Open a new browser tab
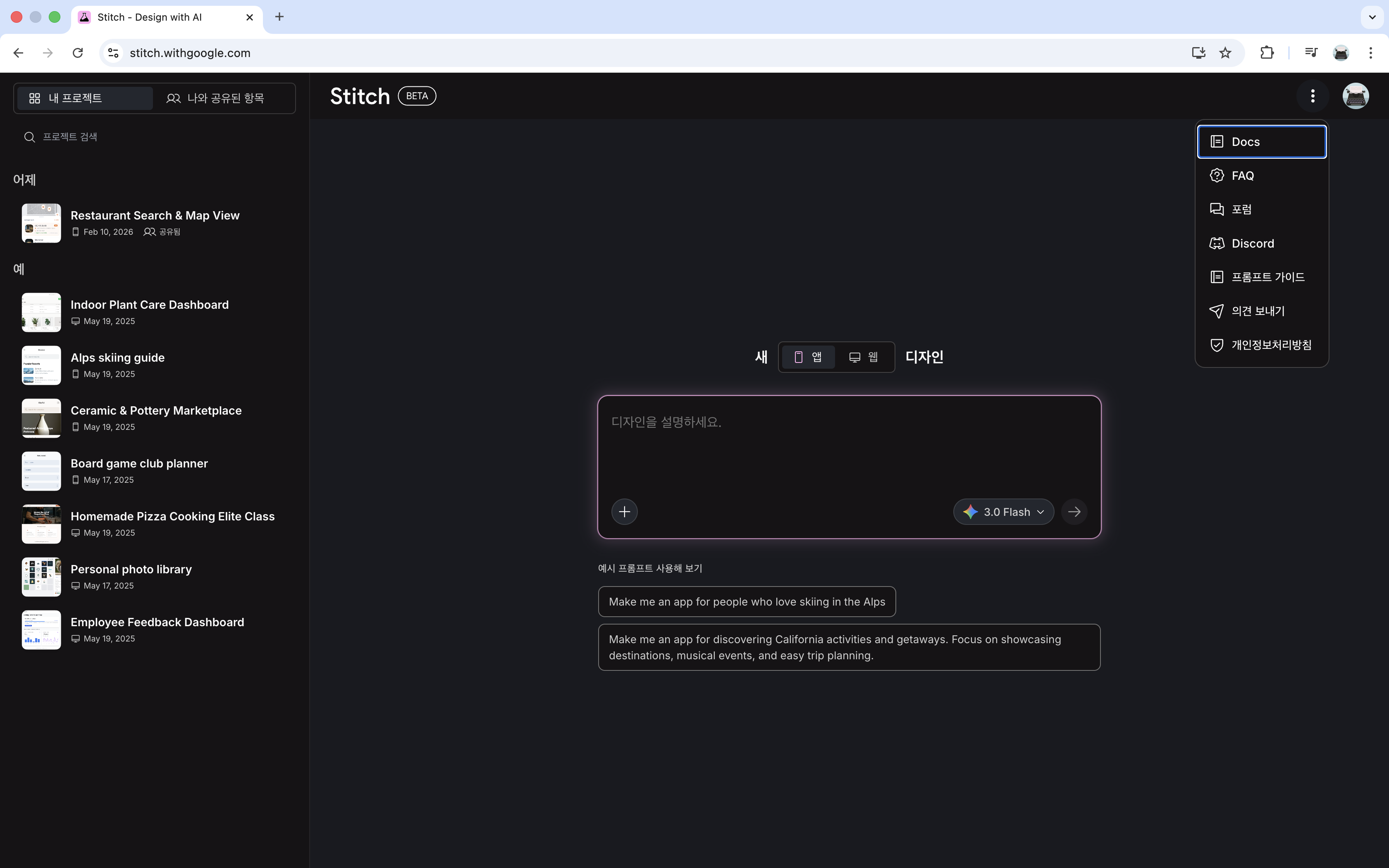This screenshot has height=868, width=1389. pyautogui.click(x=279, y=17)
